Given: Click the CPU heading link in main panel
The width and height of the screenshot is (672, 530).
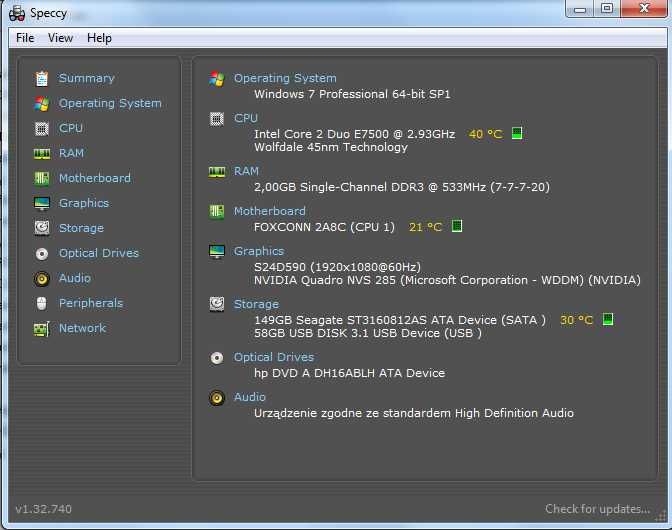Looking at the screenshot, I should tap(246, 118).
